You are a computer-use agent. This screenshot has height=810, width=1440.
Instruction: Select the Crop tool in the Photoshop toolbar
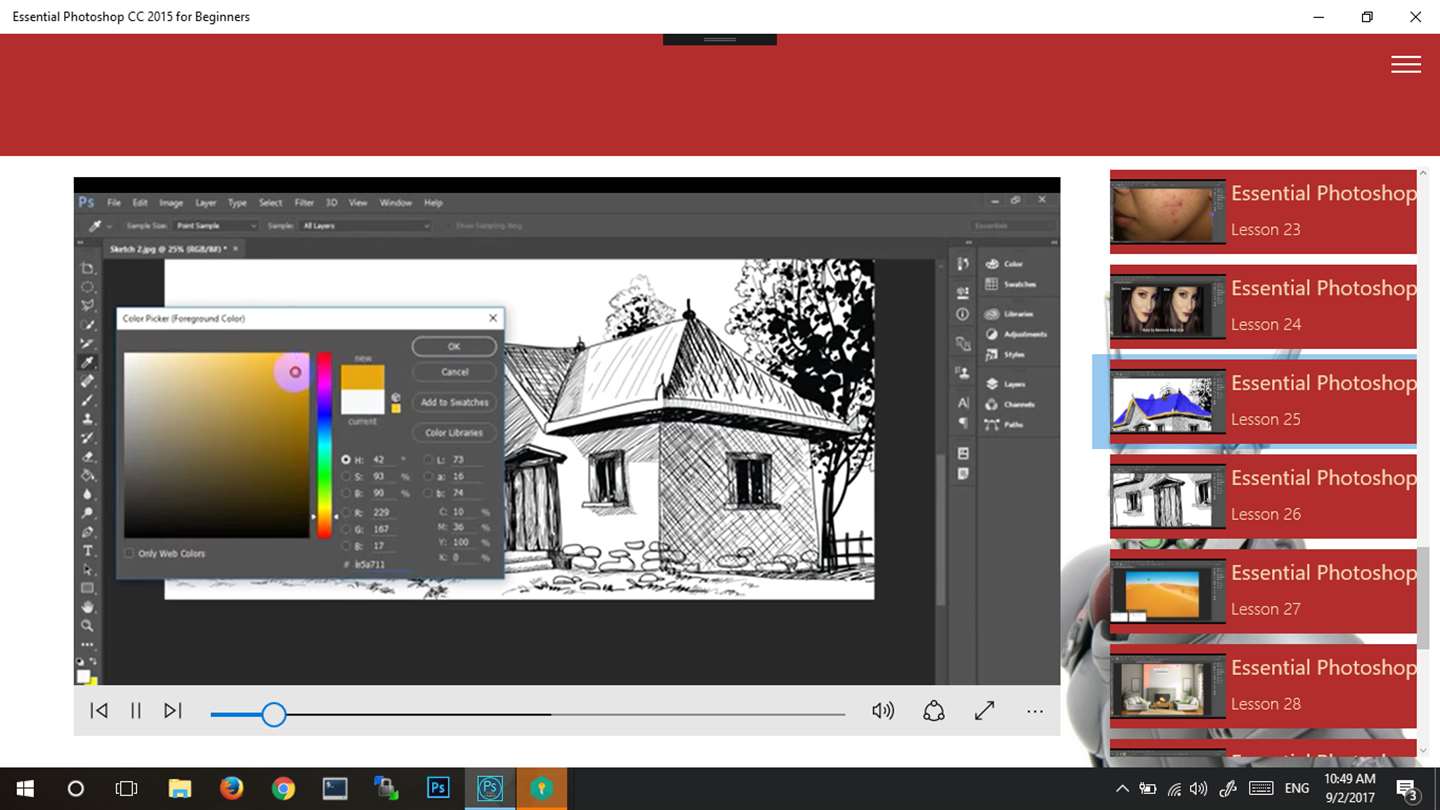click(88, 269)
